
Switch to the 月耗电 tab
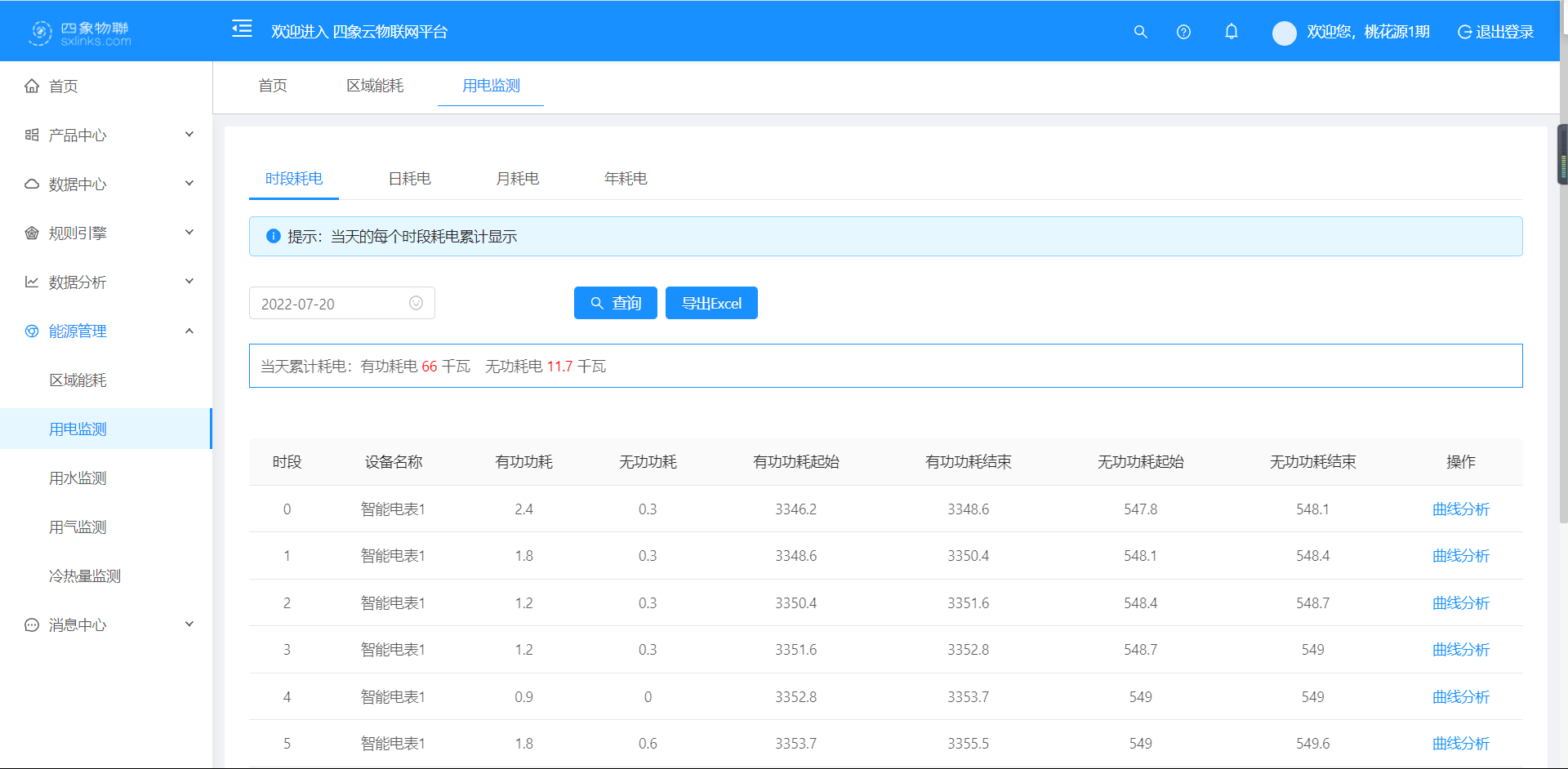(517, 178)
